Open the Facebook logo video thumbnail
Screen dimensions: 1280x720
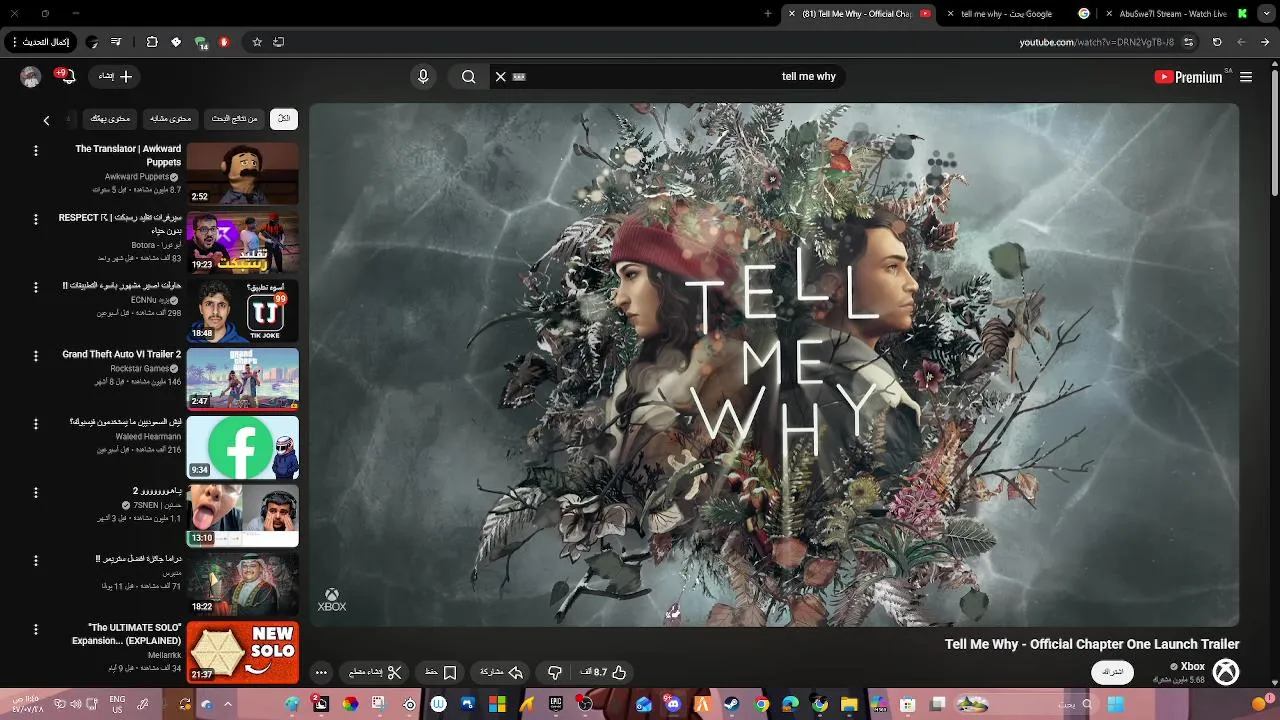click(x=242, y=448)
